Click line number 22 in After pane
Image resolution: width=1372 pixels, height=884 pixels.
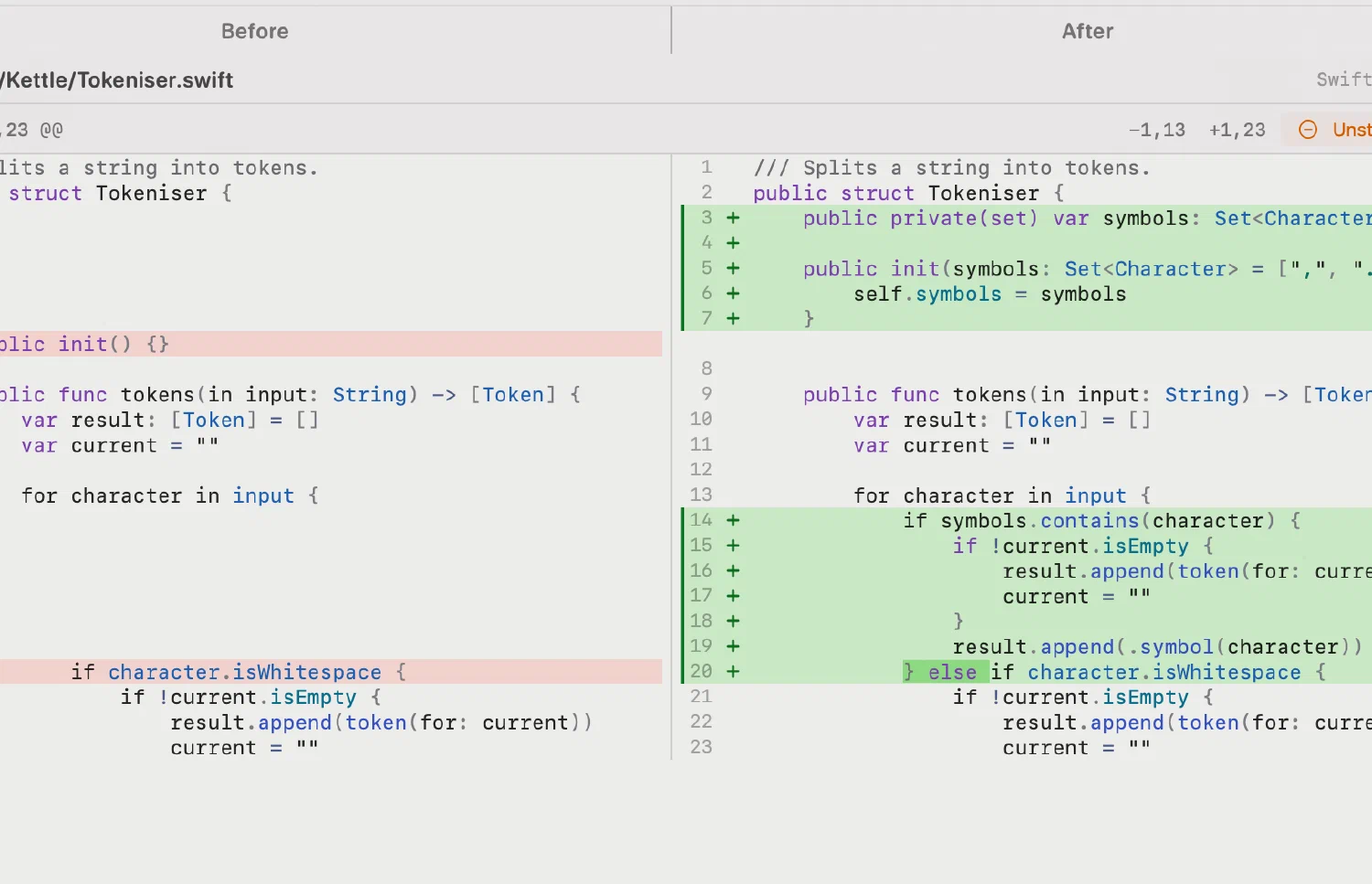point(701,721)
